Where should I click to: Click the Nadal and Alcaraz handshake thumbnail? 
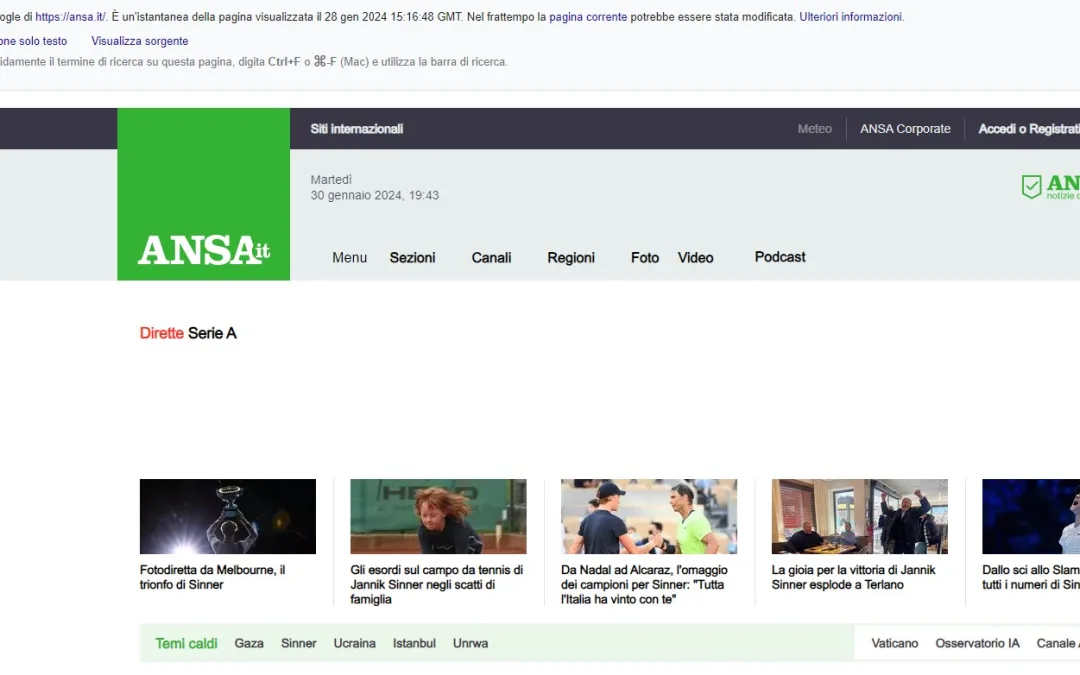pos(649,516)
